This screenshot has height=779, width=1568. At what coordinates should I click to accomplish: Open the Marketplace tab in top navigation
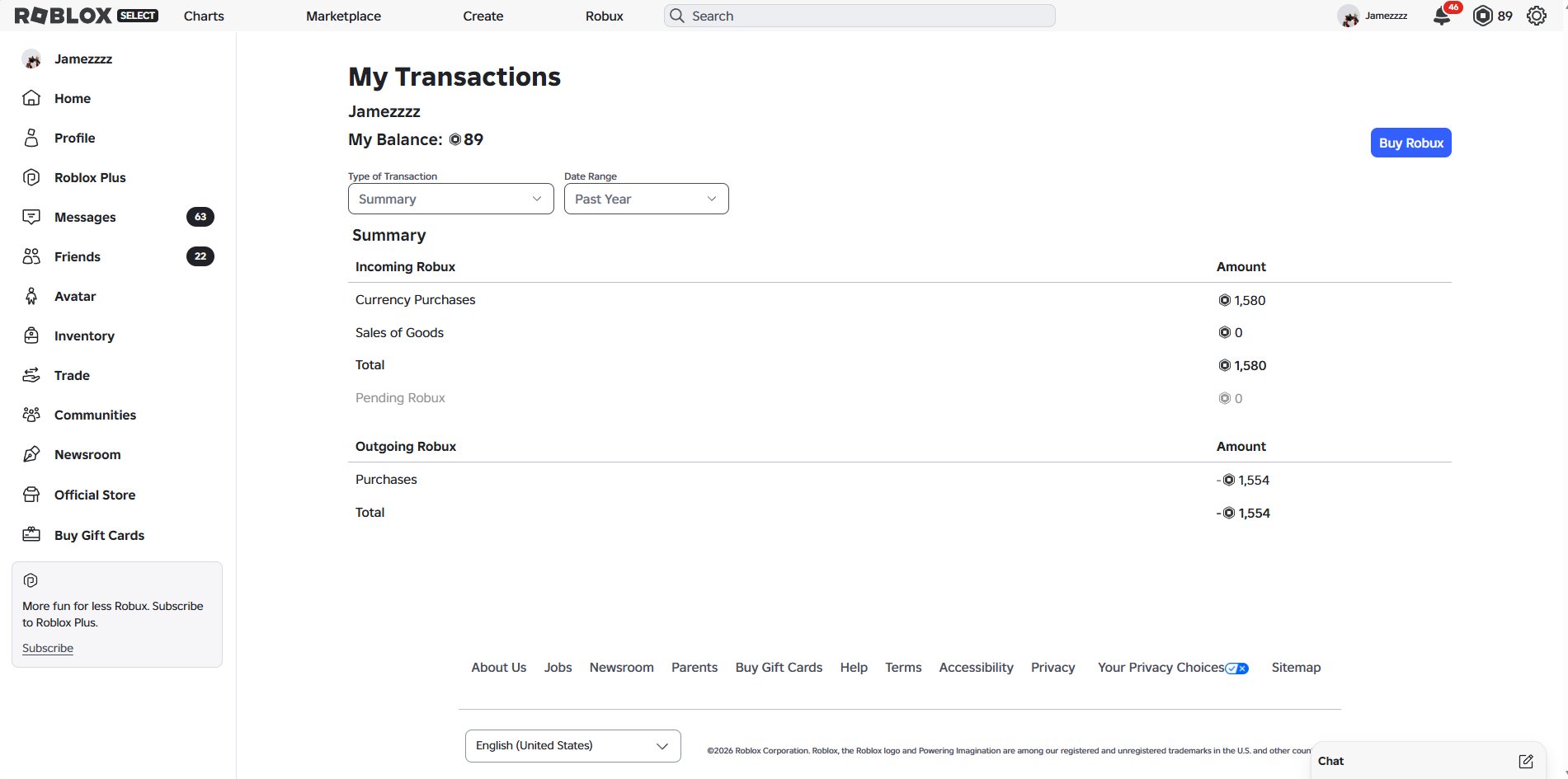(343, 16)
